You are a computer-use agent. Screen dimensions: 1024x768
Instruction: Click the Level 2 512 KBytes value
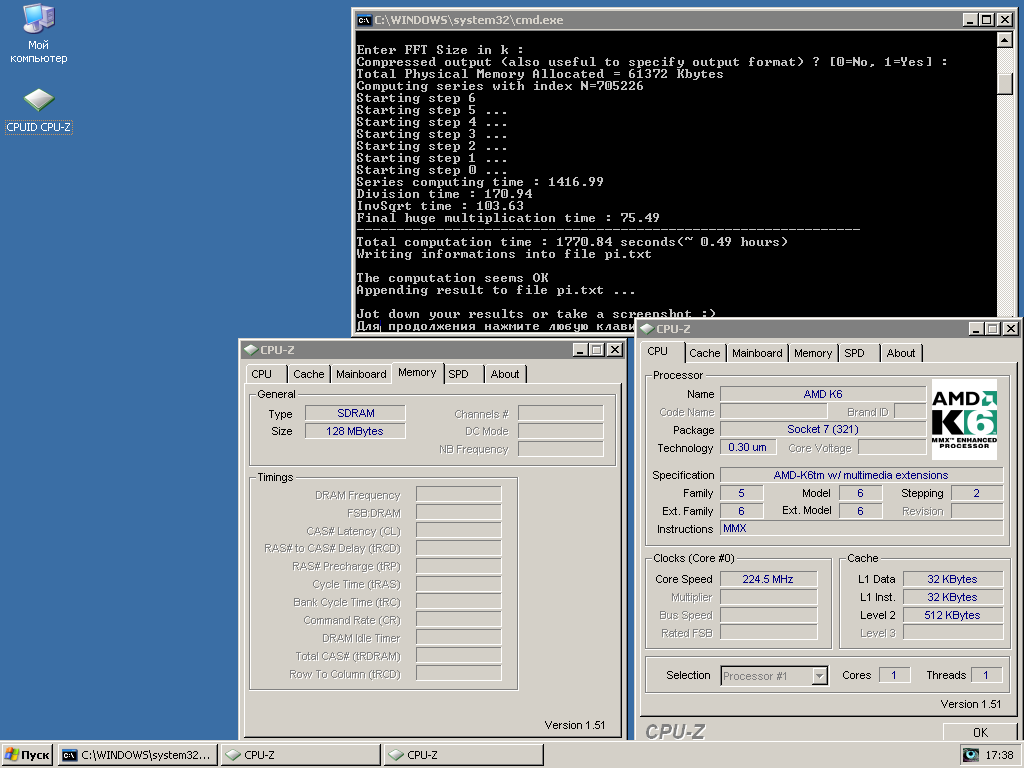coord(952,615)
